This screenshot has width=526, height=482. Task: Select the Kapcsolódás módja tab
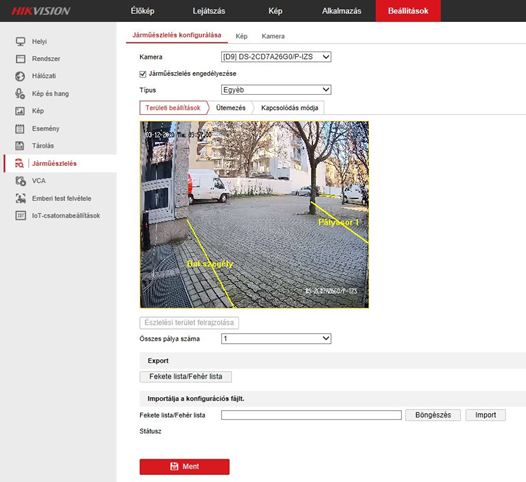[290, 108]
